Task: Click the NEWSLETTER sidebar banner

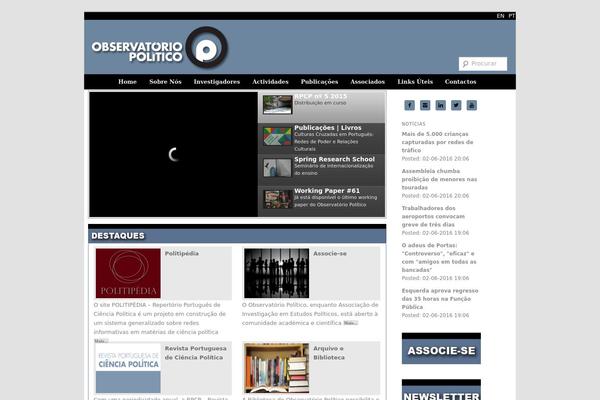Action: tap(441, 390)
